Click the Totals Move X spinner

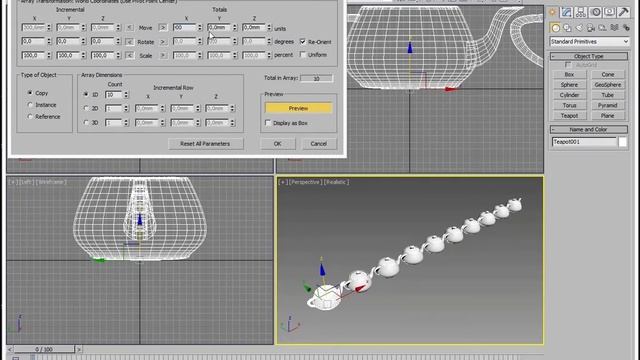[x=200, y=28]
